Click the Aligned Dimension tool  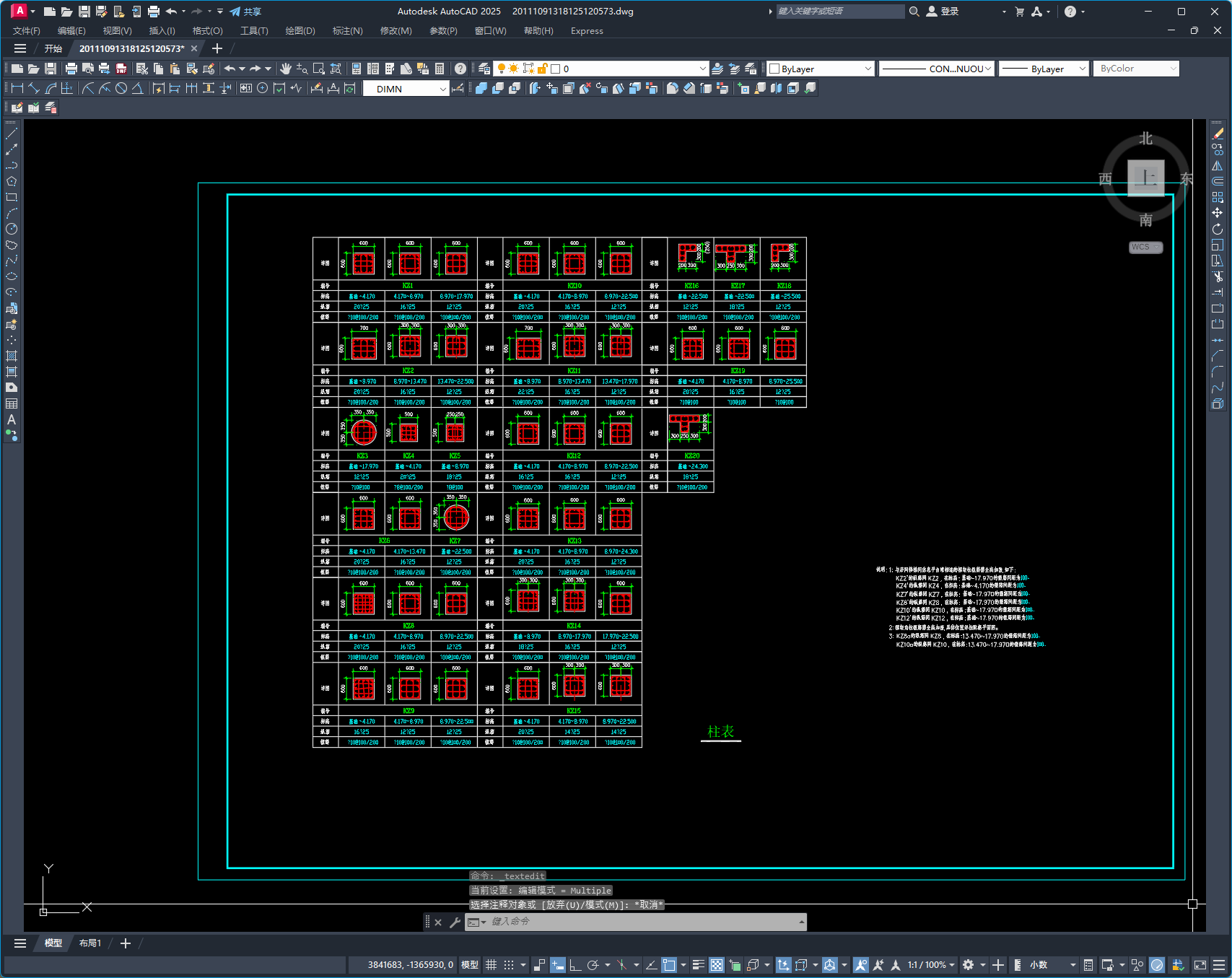34,88
